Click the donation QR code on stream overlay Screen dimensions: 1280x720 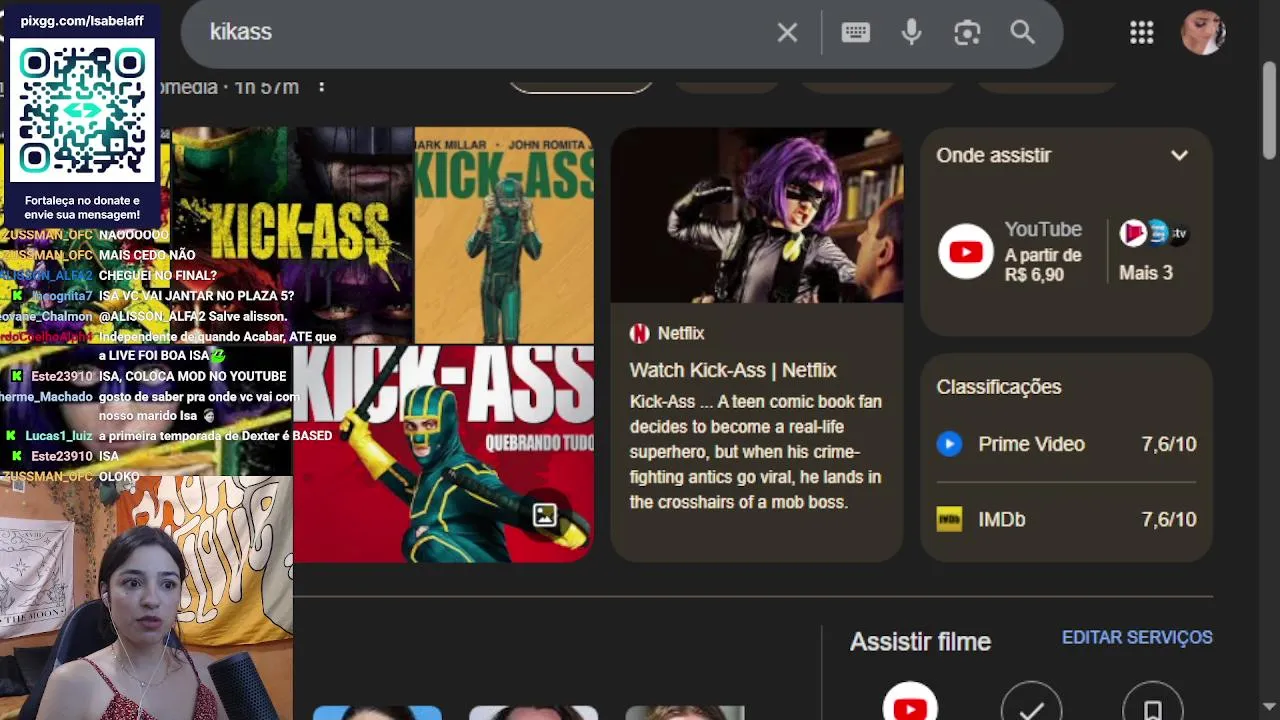click(x=82, y=110)
